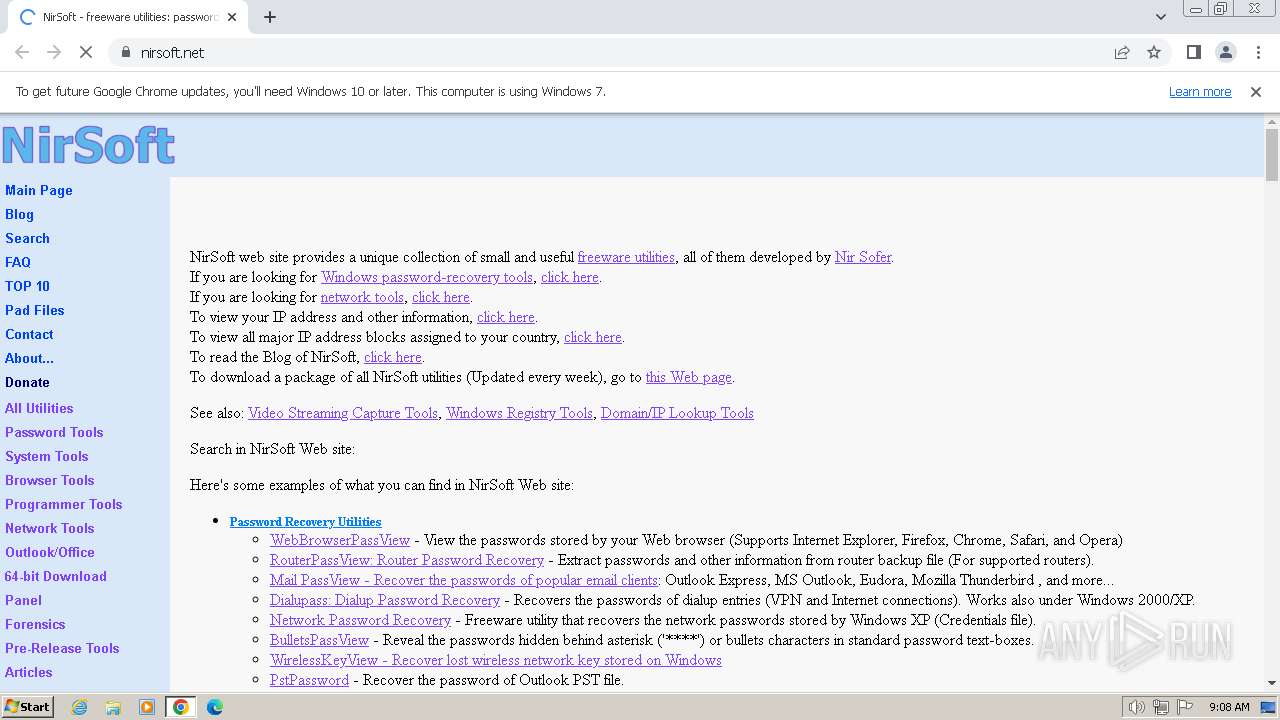Open the FAQ sidebar link
1280x720 pixels.
[18, 262]
